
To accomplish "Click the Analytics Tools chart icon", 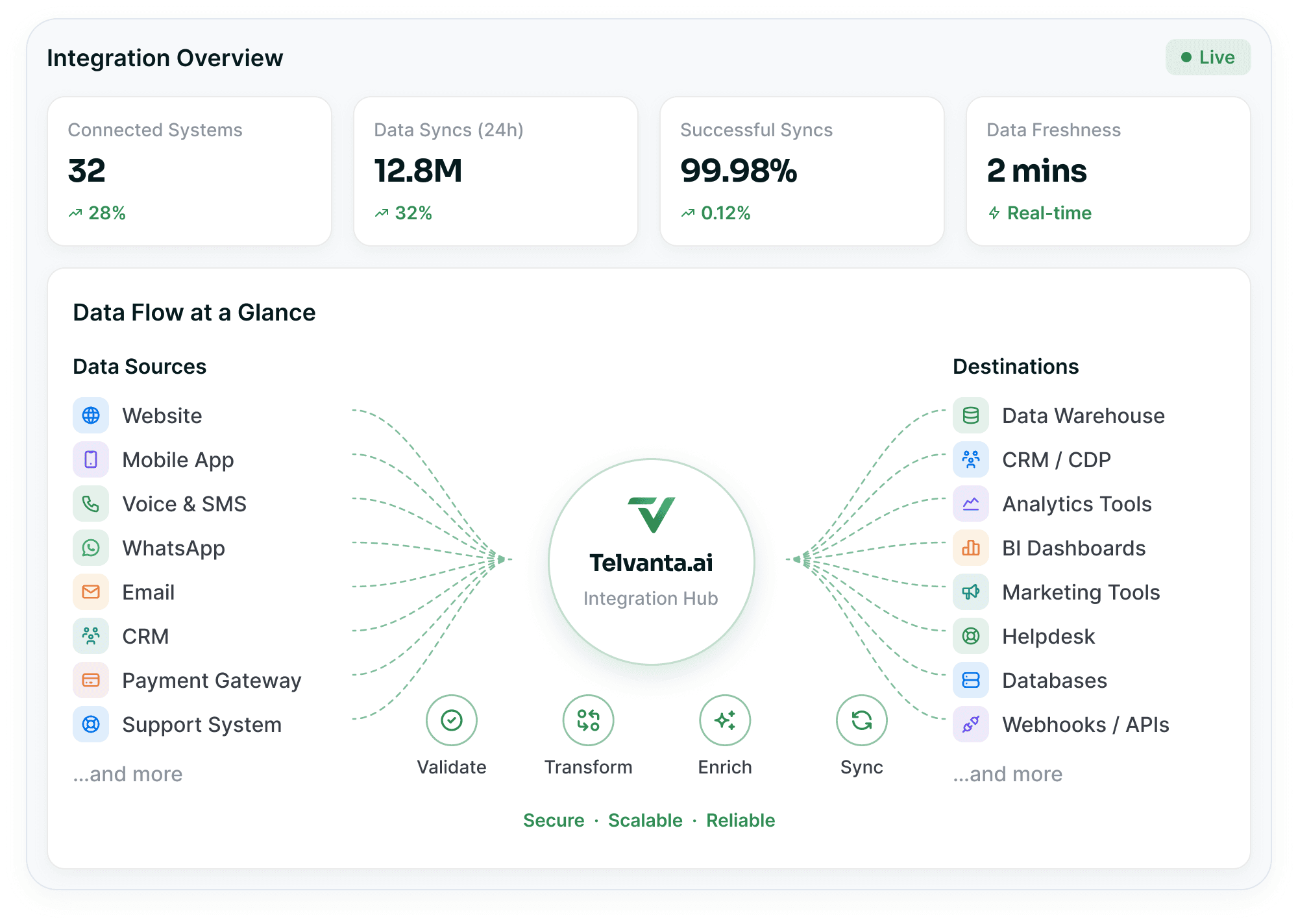I will tap(971, 504).
